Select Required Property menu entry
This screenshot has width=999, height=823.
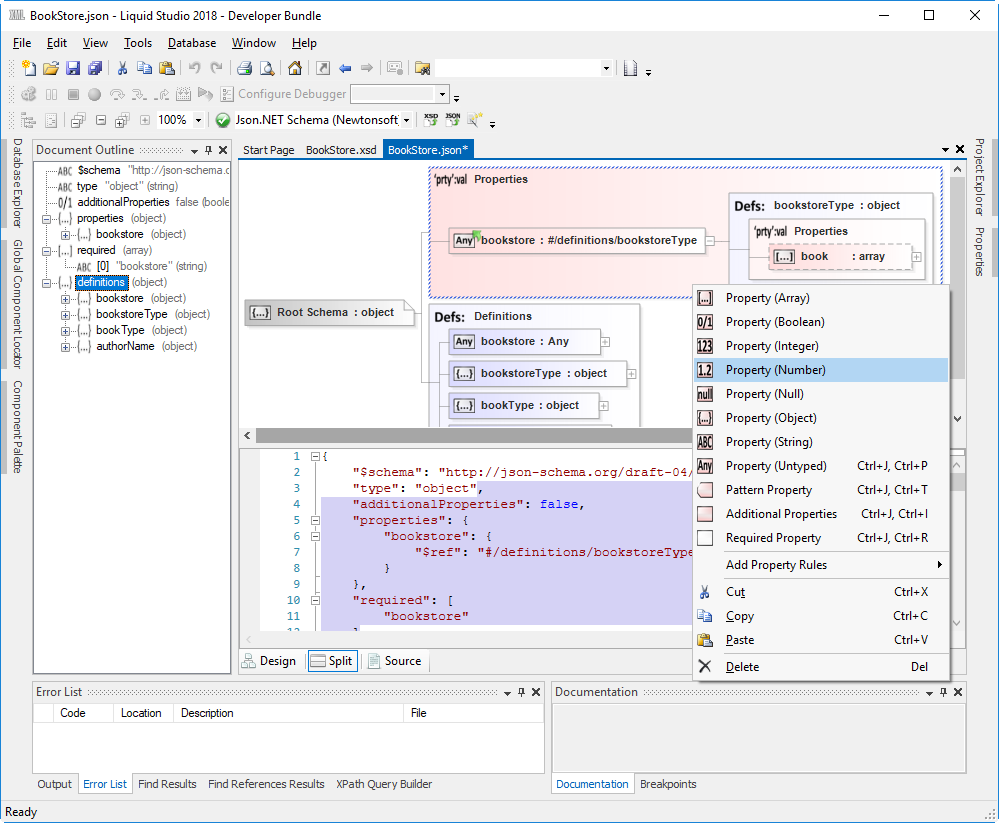click(x=773, y=538)
